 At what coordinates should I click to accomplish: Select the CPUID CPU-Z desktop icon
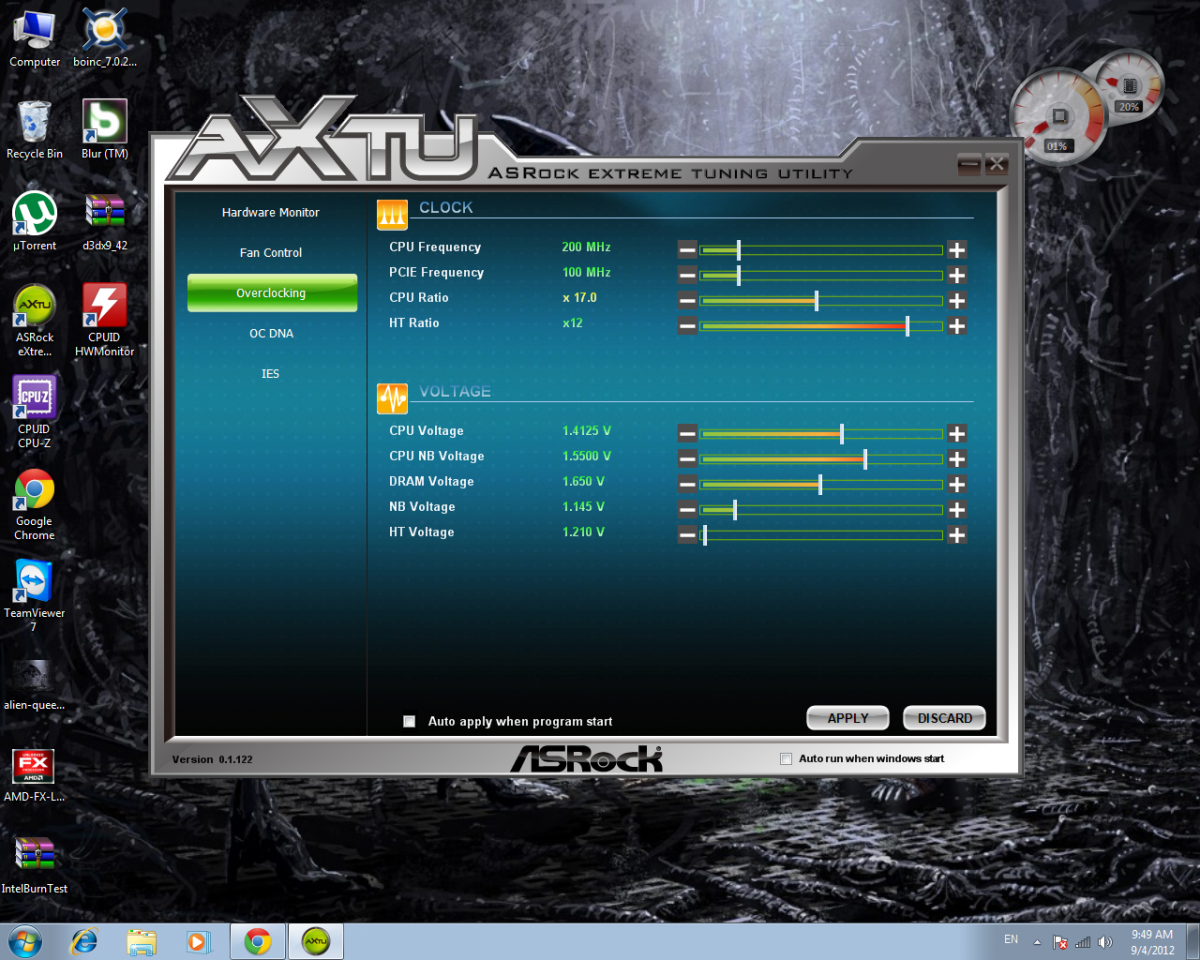[34, 412]
